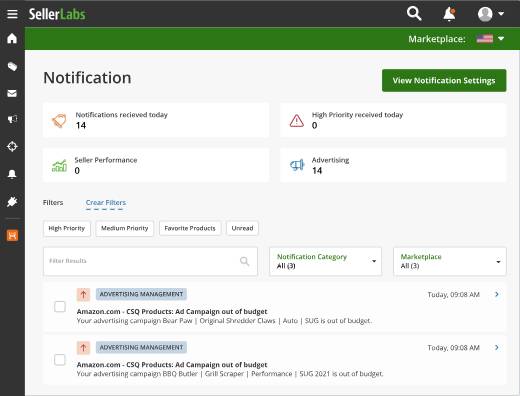This screenshot has height=396, width=520.
Task: Click View Notification Settings button
Action: click(x=444, y=80)
